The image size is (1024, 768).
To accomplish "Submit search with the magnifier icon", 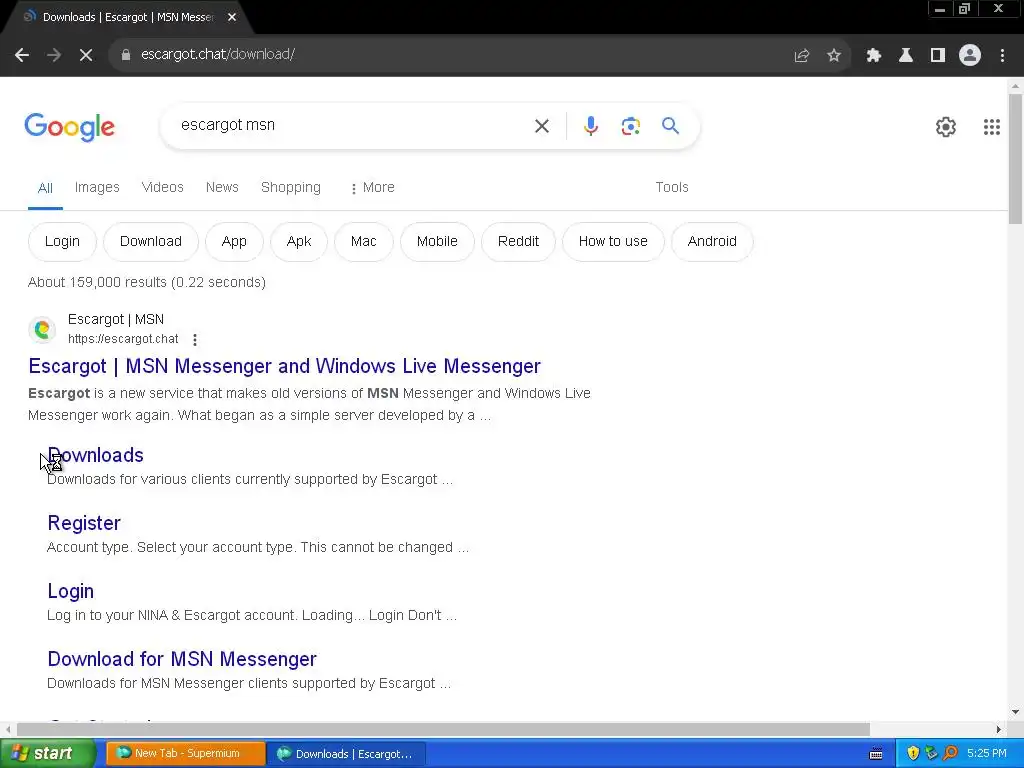I will point(670,125).
